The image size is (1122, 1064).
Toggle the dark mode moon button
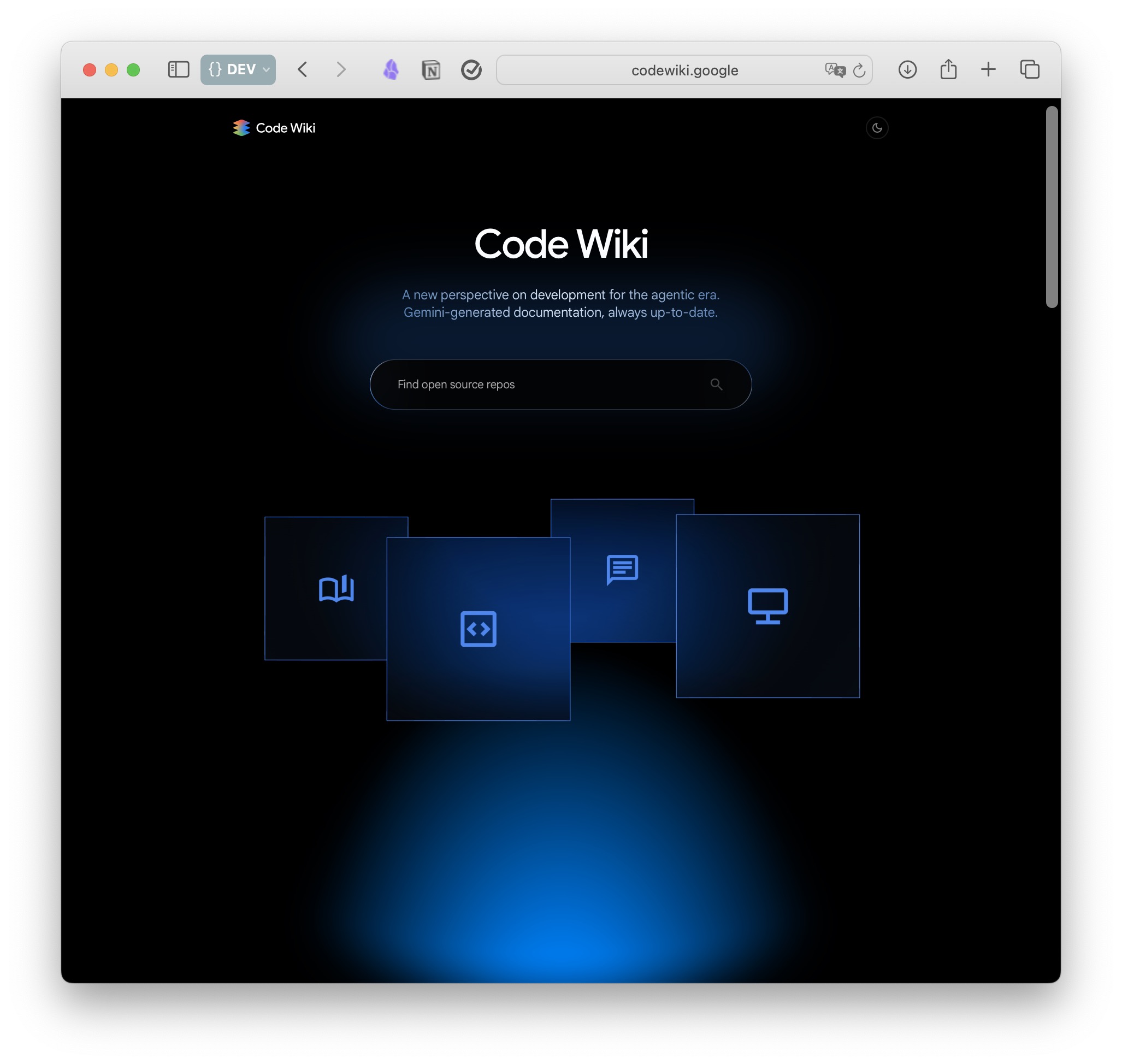[877, 128]
